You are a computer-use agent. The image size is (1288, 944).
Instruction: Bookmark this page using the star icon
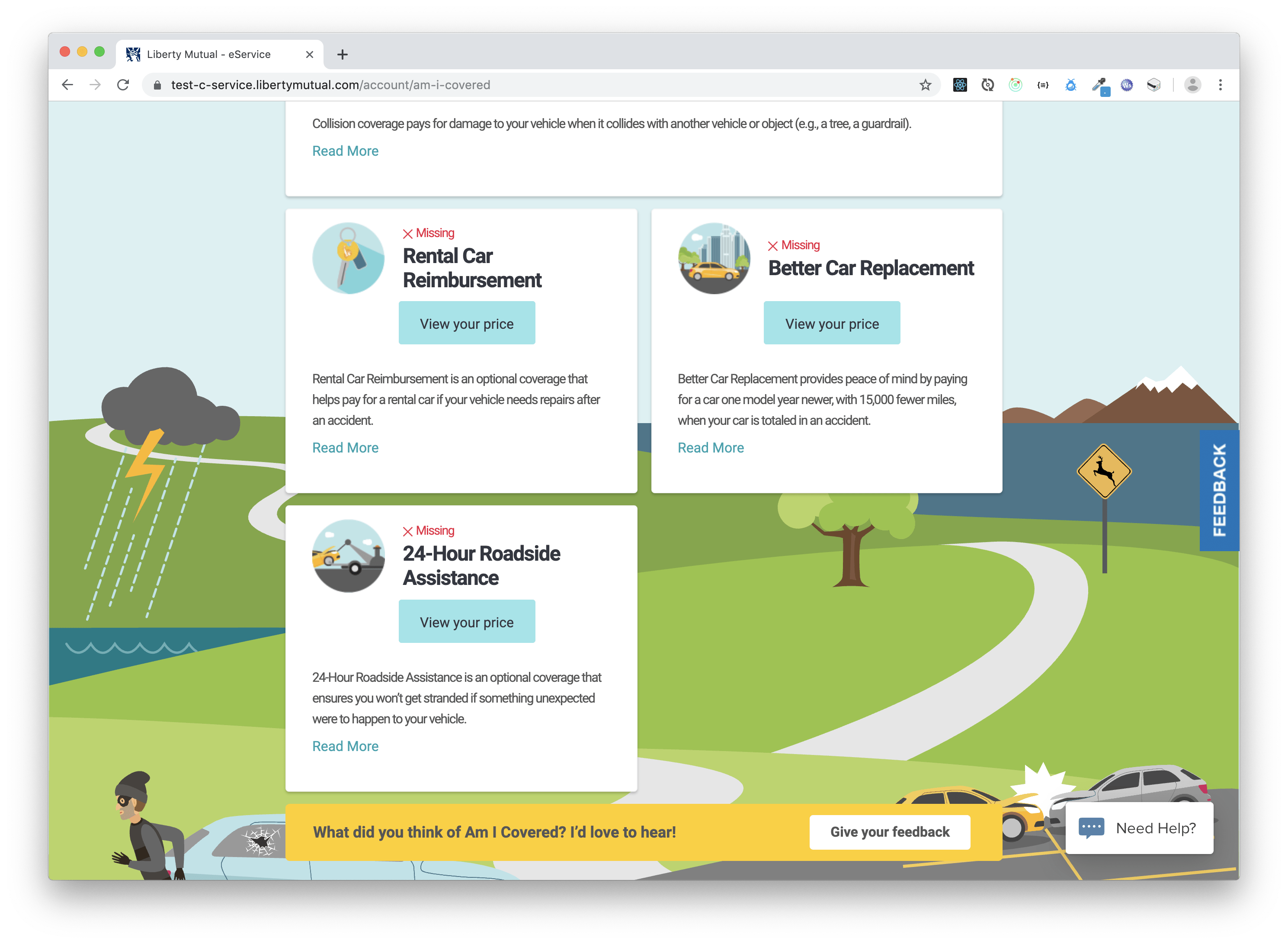point(925,84)
